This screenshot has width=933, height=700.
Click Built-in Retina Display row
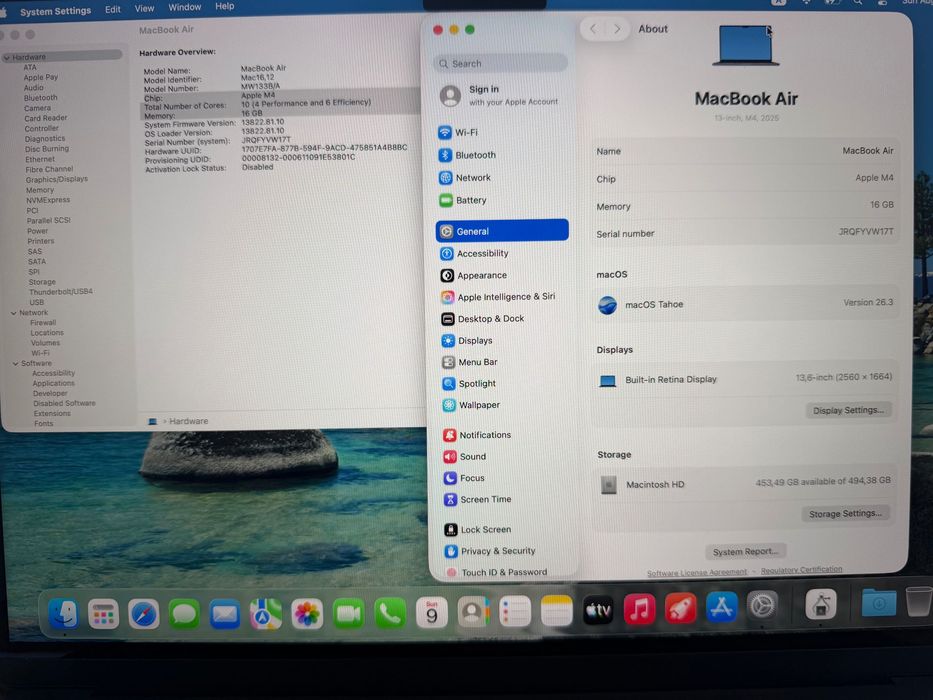click(x=744, y=379)
